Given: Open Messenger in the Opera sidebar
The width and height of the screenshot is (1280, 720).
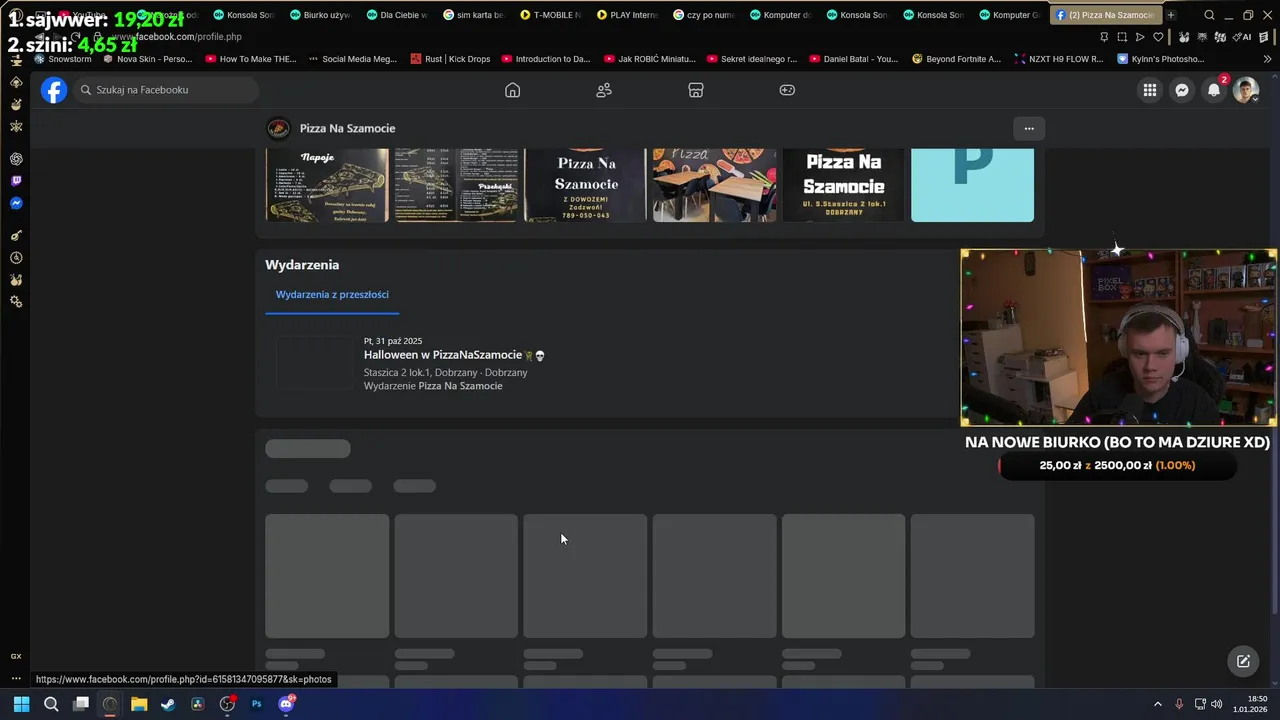Looking at the screenshot, I should coord(16,203).
